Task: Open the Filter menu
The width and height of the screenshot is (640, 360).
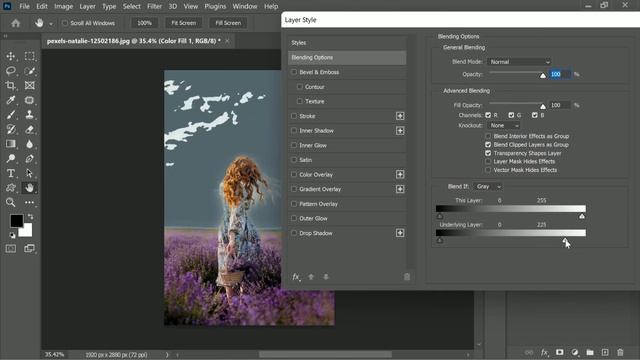Action: [x=154, y=7]
